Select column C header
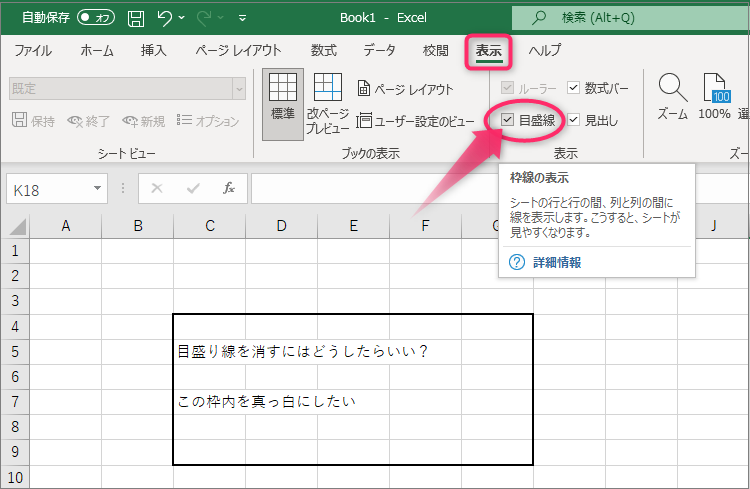750x489 pixels. (210, 226)
